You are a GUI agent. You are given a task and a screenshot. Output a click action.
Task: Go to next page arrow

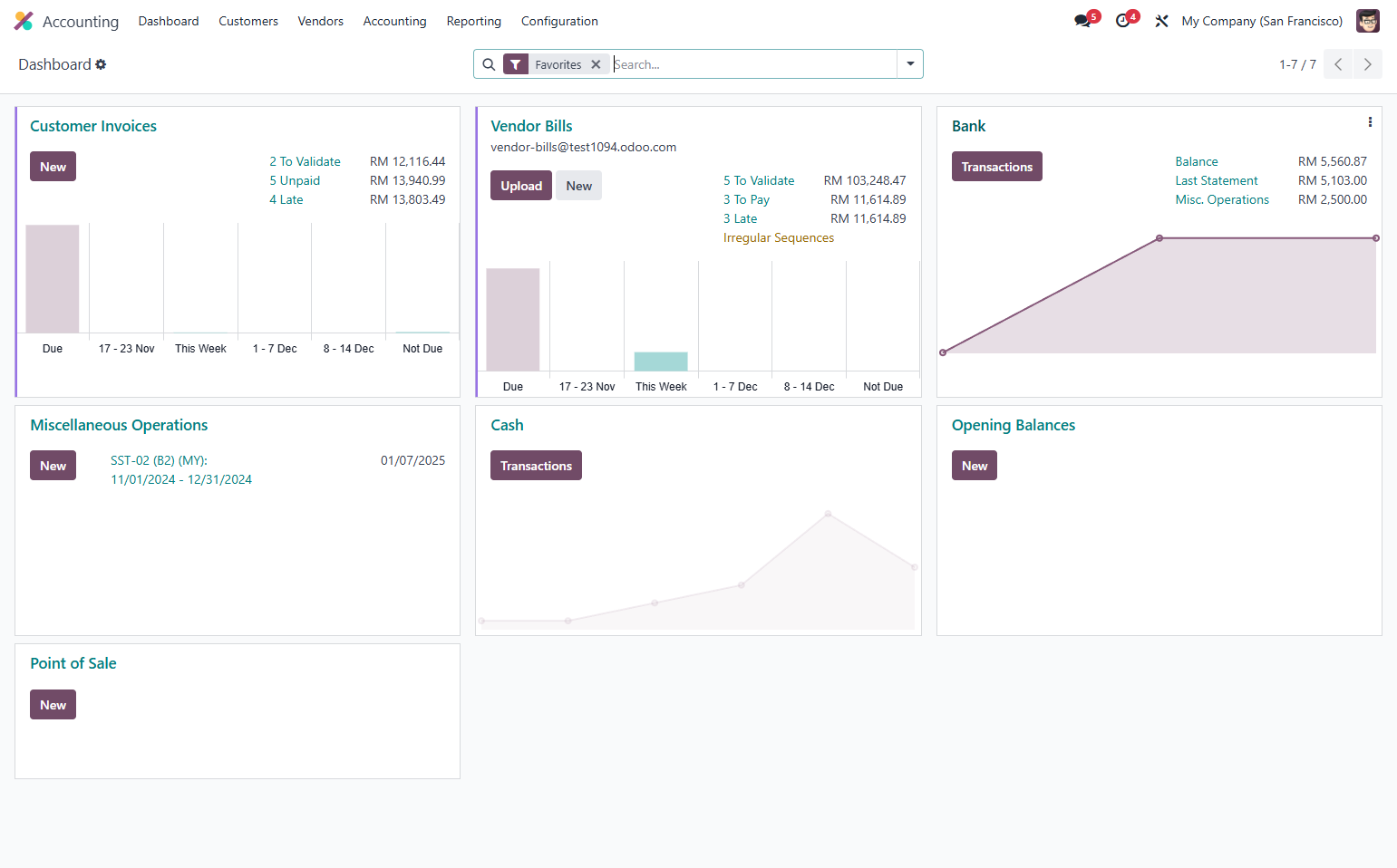coord(1367,64)
